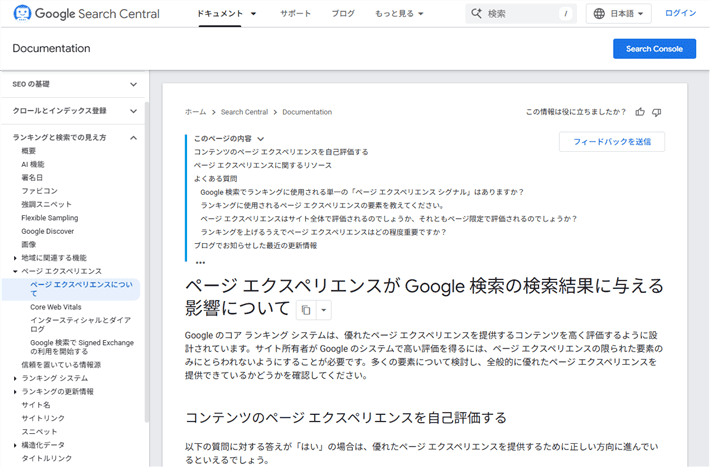Open 署名日 sidebar item
This screenshot has width=710, height=467.
(32, 178)
